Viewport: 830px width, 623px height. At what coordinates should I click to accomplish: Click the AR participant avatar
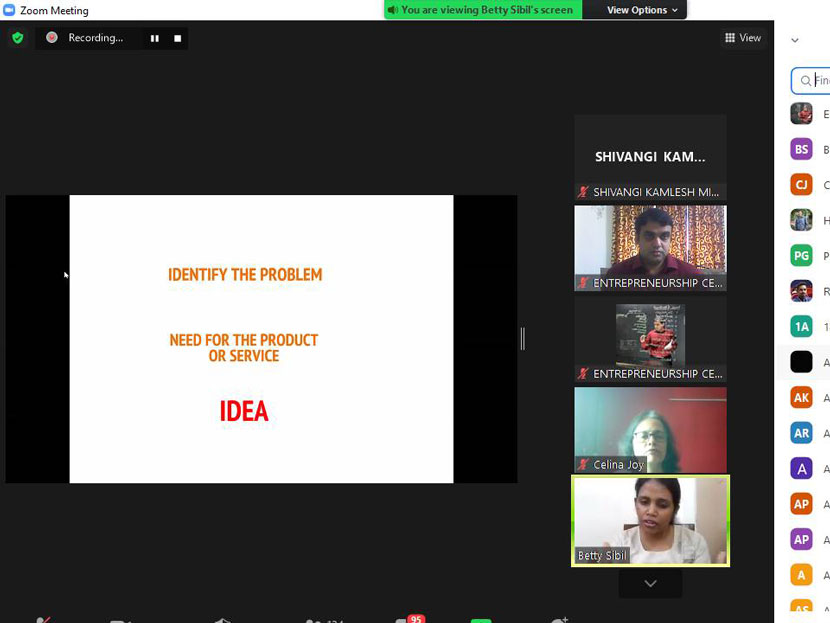(x=801, y=433)
